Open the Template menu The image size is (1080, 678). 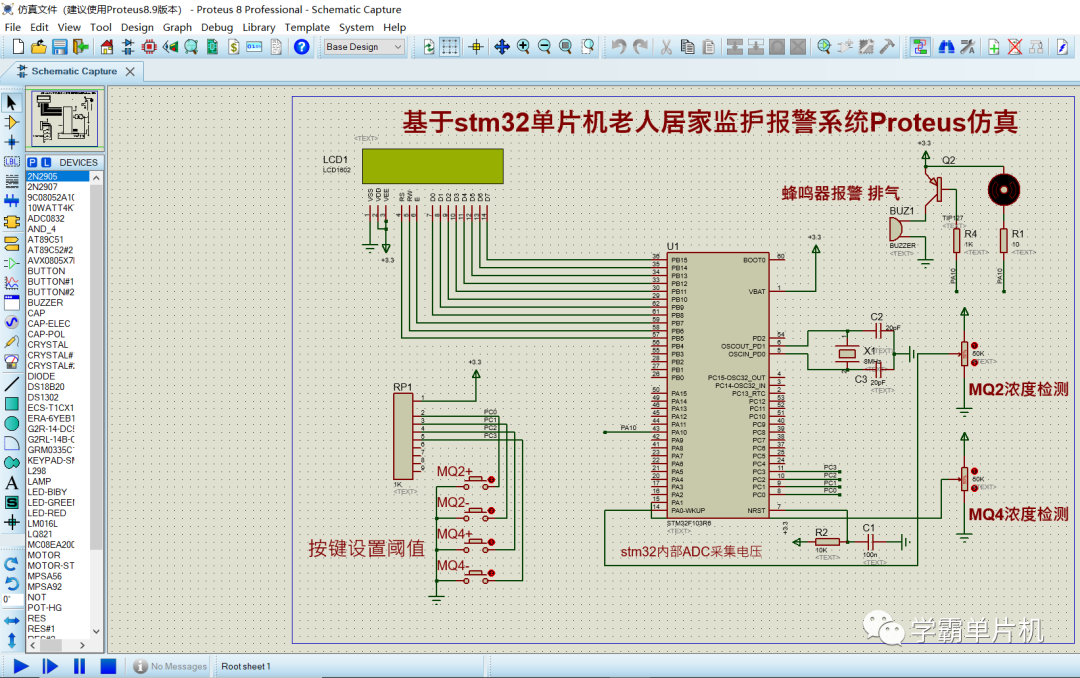307,27
